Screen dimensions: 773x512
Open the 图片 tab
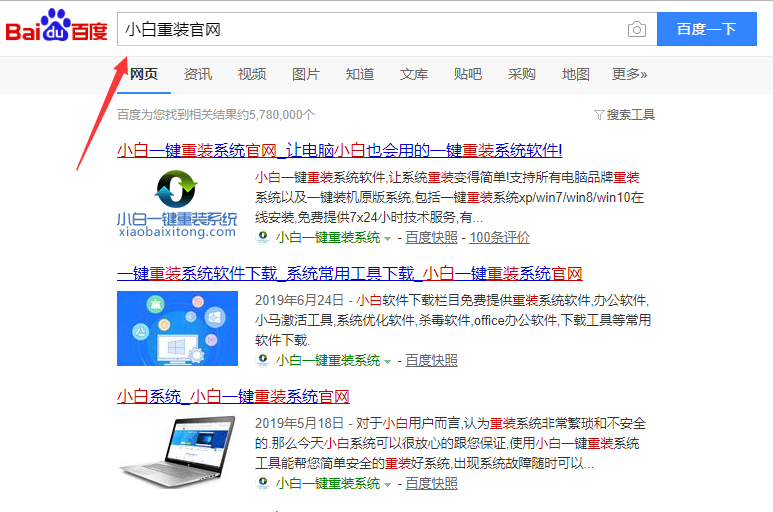click(x=306, y=74)
